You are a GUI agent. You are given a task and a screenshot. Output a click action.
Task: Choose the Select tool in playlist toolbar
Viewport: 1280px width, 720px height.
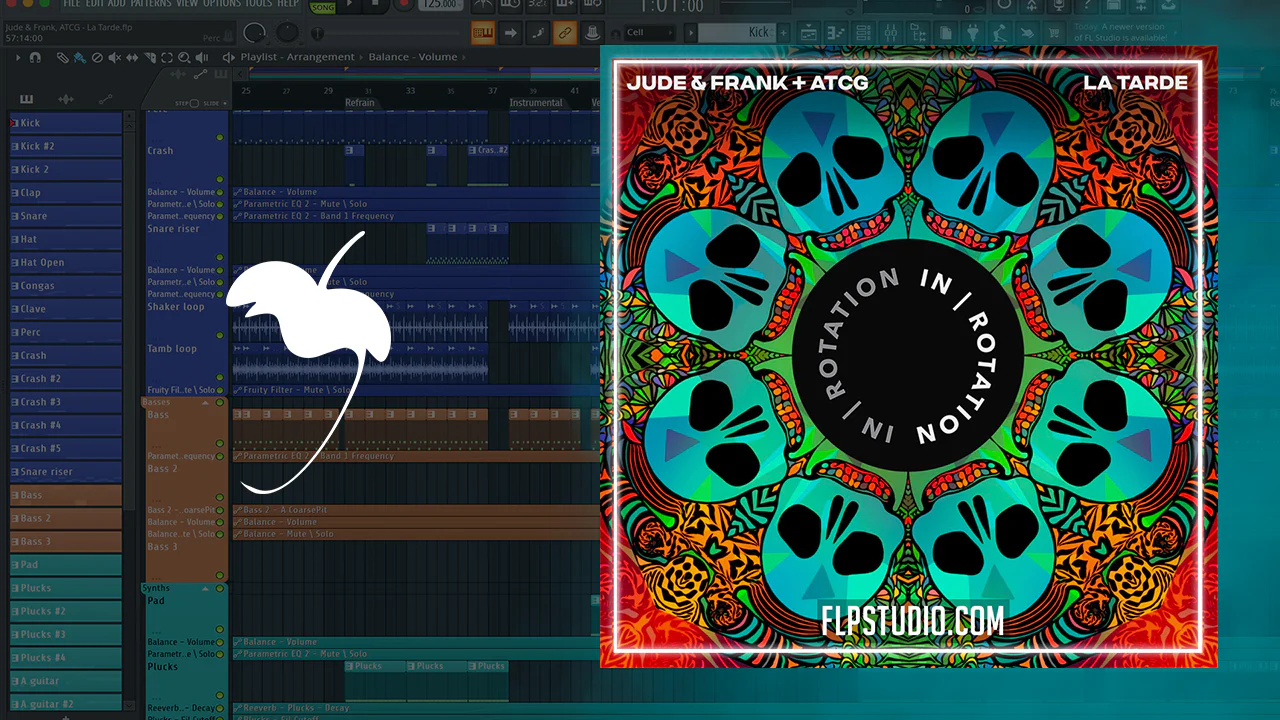point(165,57)
